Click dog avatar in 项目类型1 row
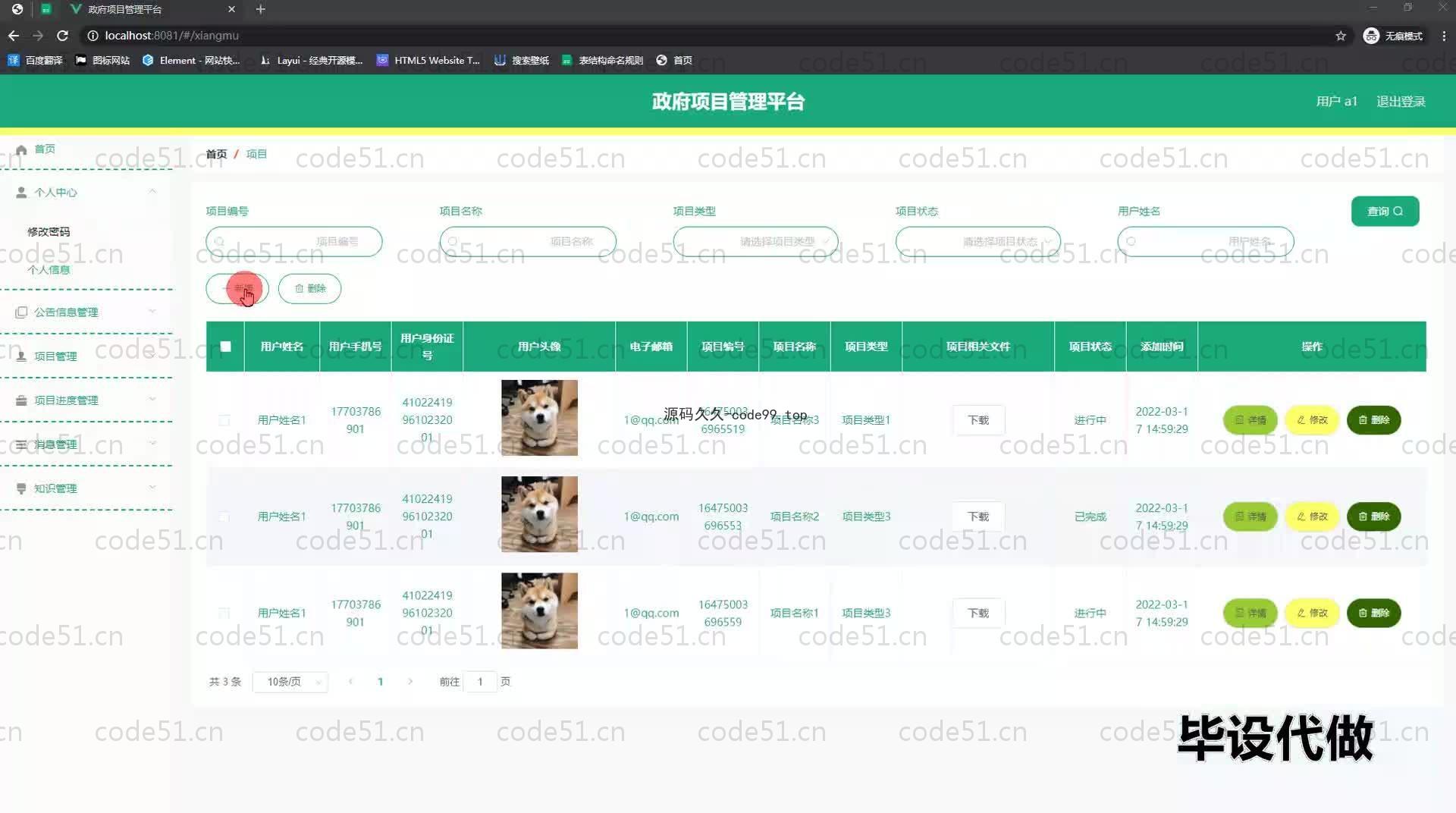The image size is (1456, 813). coord(539,418)
